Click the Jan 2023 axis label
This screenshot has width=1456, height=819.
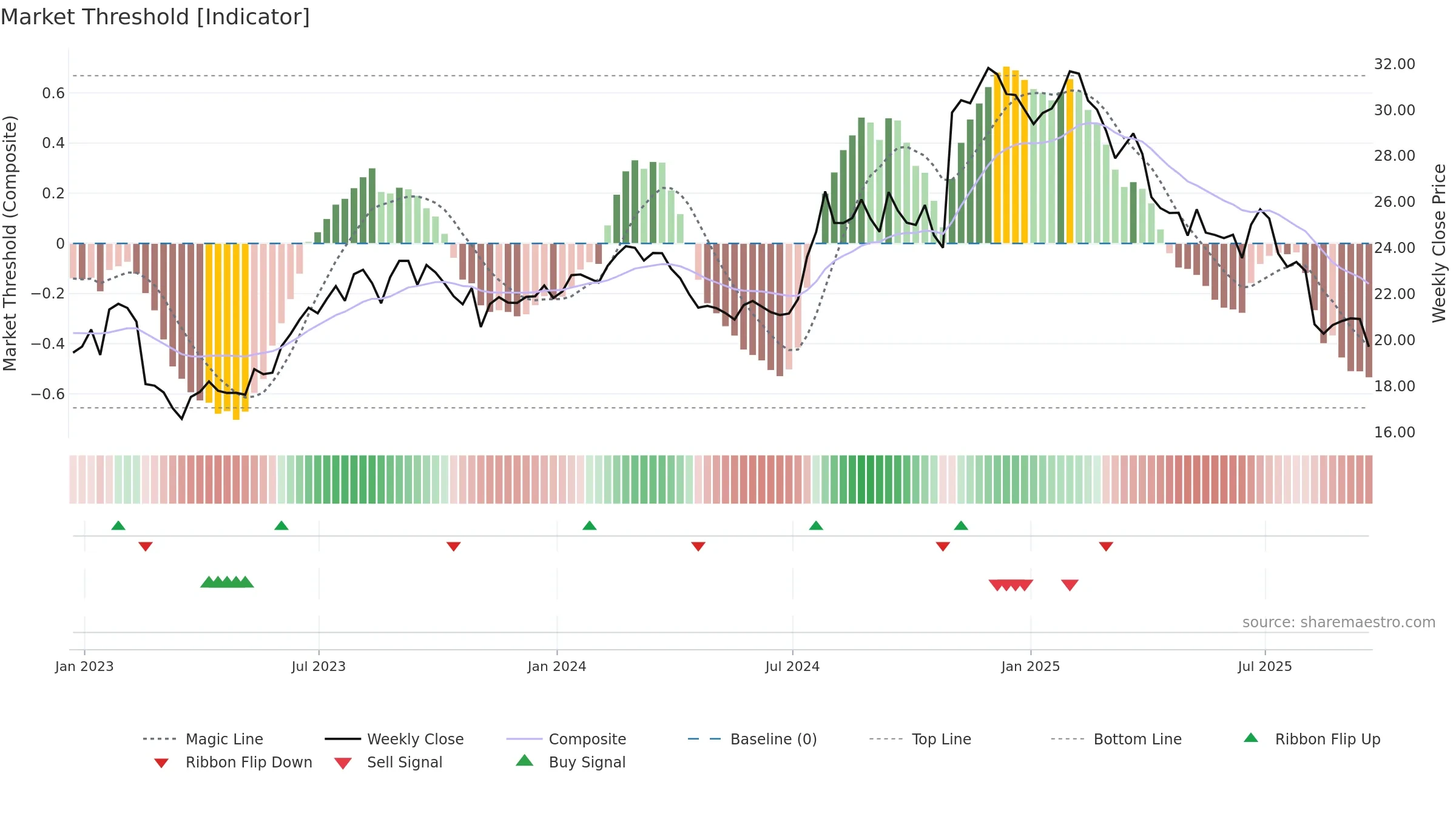click(x=84, y=667)
